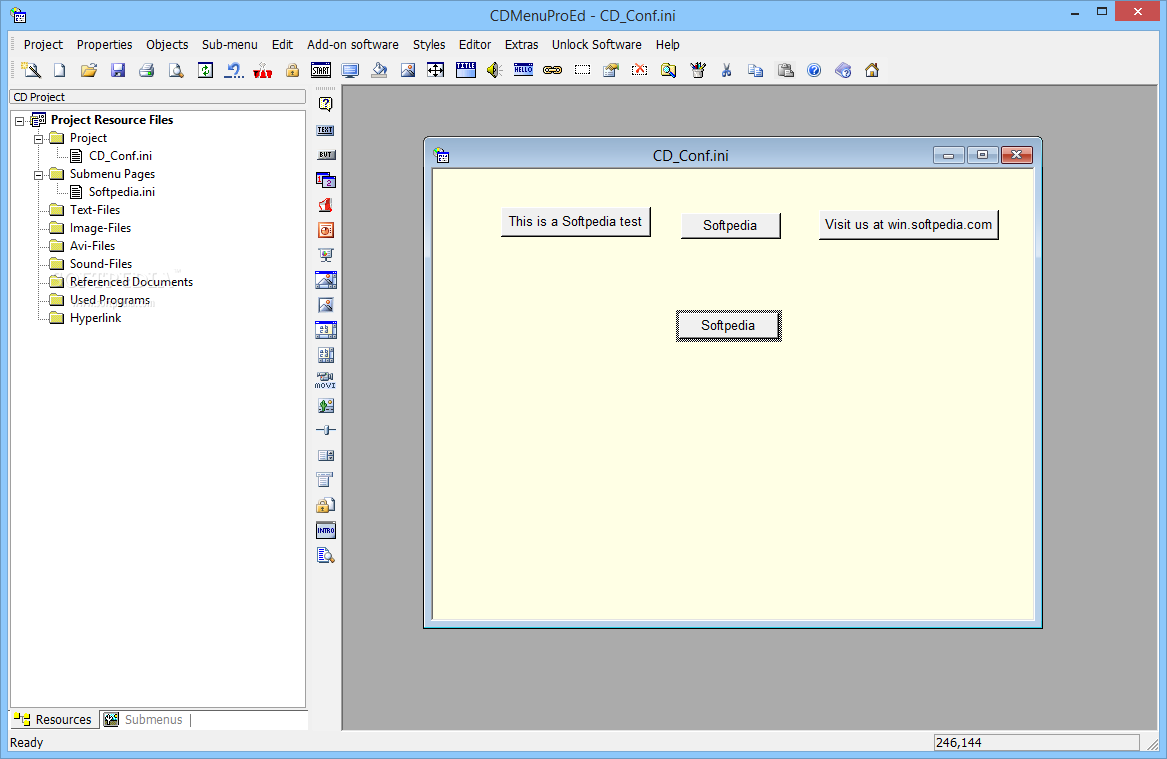
Task: Click the BUT button object icon
Action: point(325,155)
